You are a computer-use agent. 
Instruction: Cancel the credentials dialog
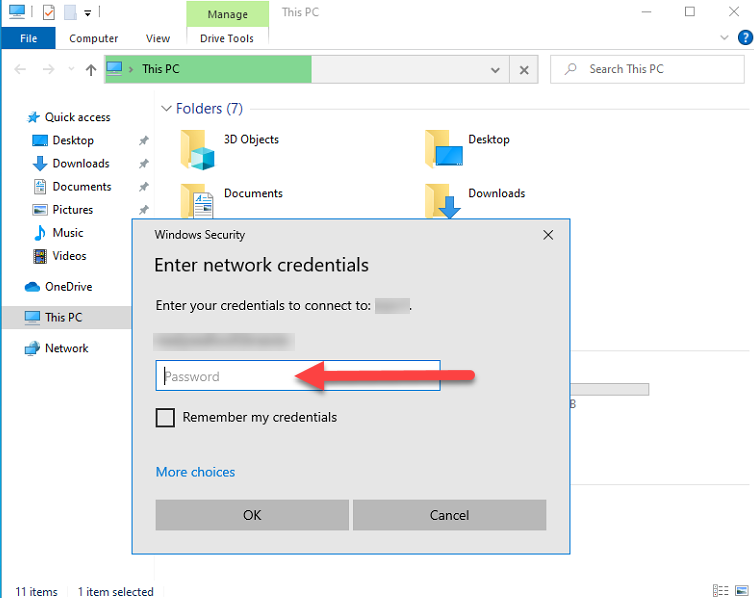point(449,515)
